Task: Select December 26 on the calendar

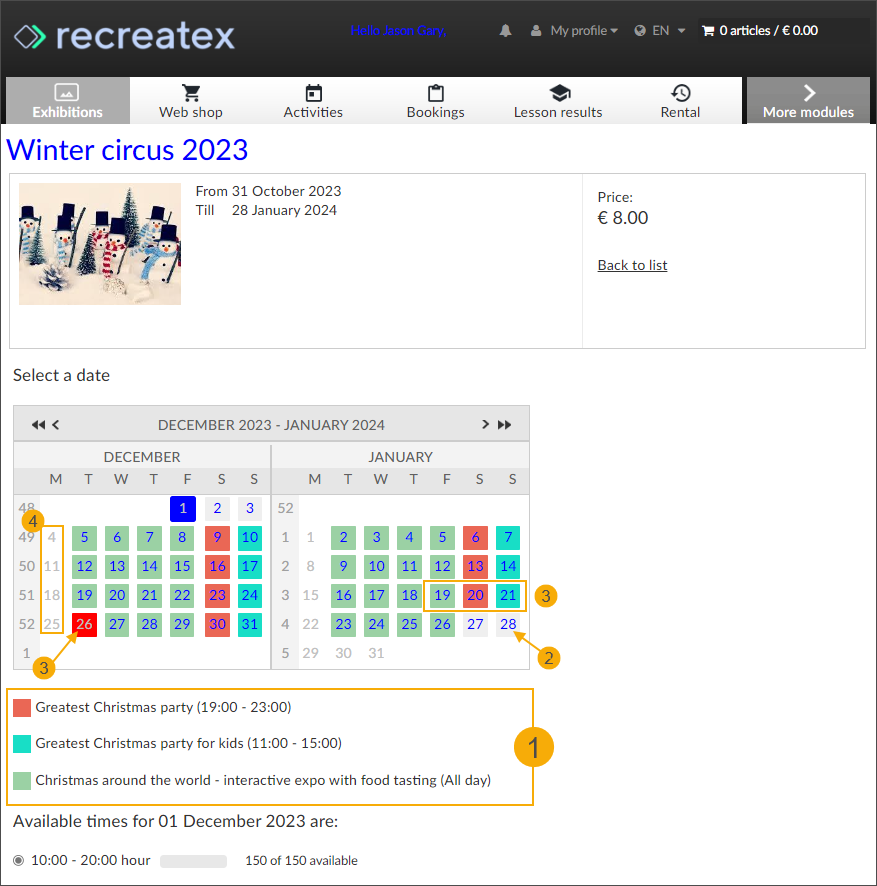Action: [x=85, y=625]
